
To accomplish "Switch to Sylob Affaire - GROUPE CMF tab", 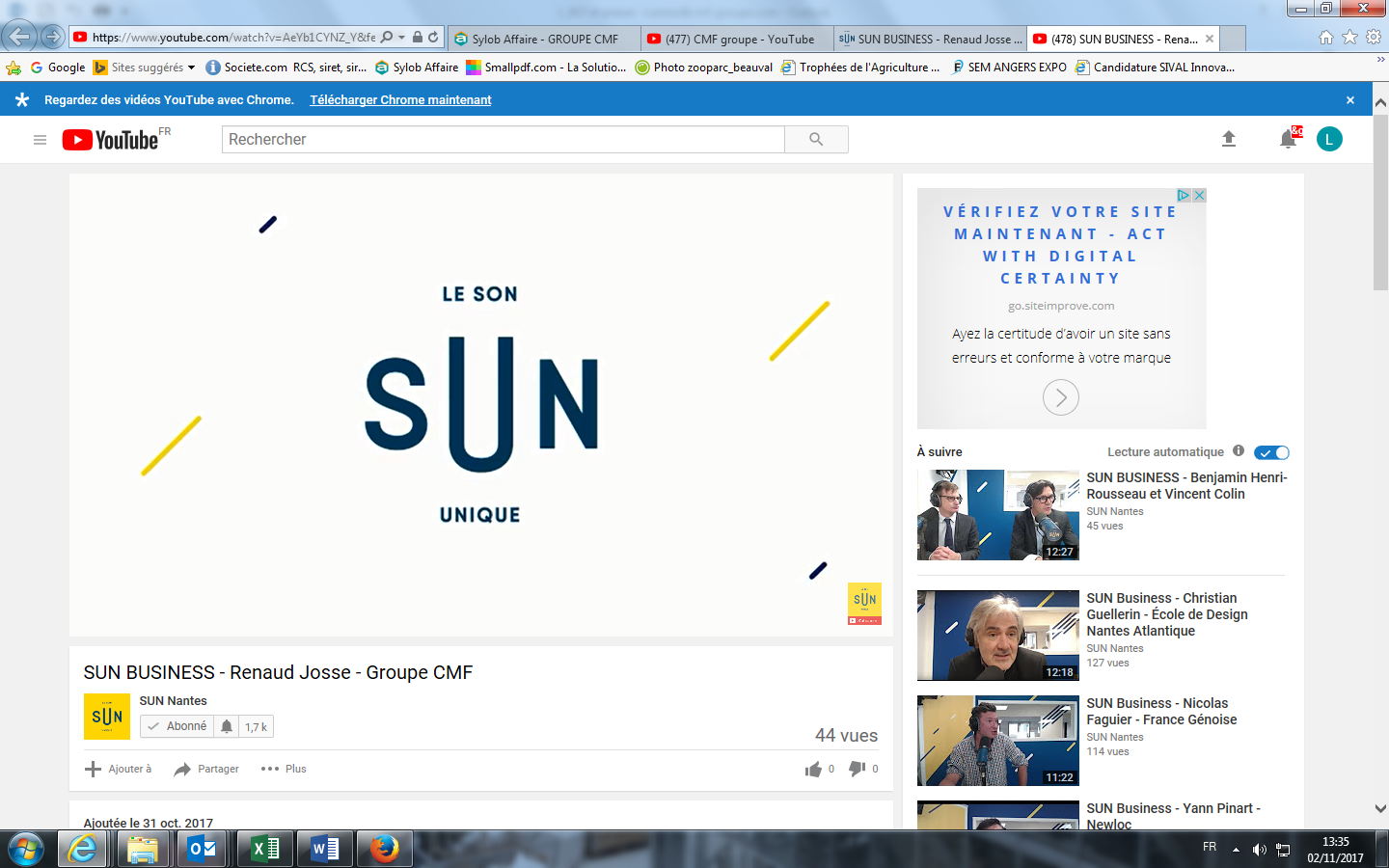I will coord(544,39).
